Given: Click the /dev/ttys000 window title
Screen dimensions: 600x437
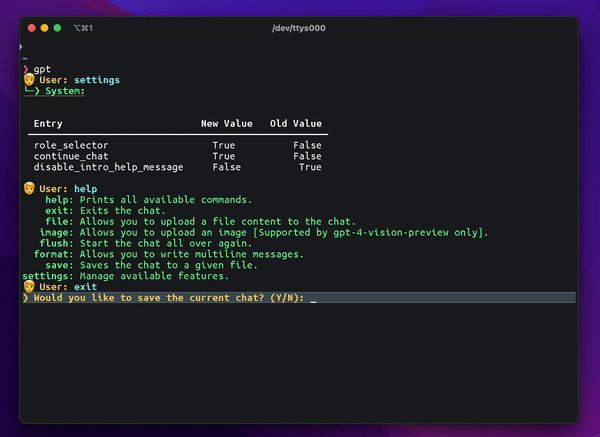Looking at the screenshot, I should [x=299, y=28].
